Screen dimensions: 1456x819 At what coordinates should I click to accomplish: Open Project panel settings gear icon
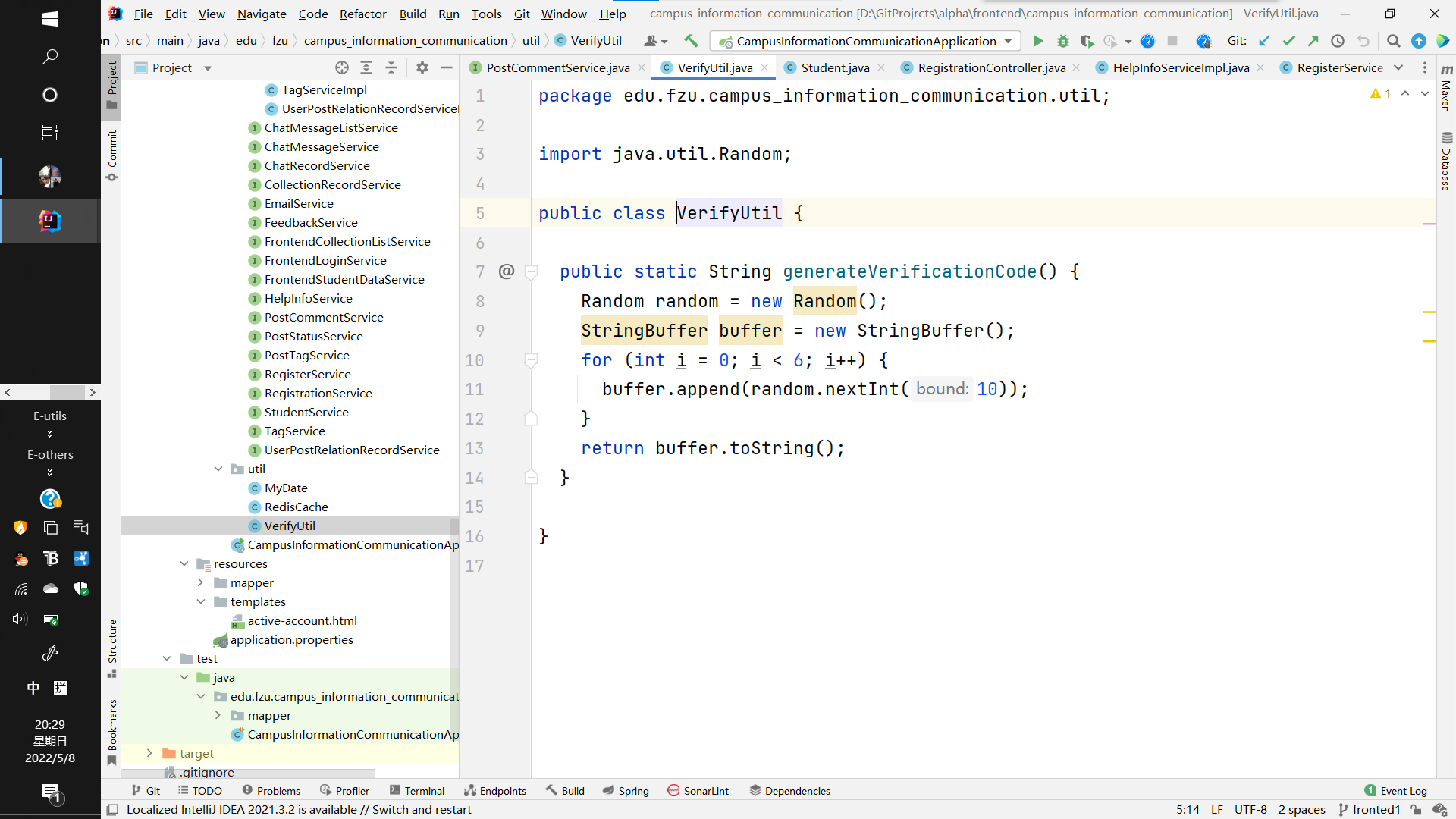point(422,67)
